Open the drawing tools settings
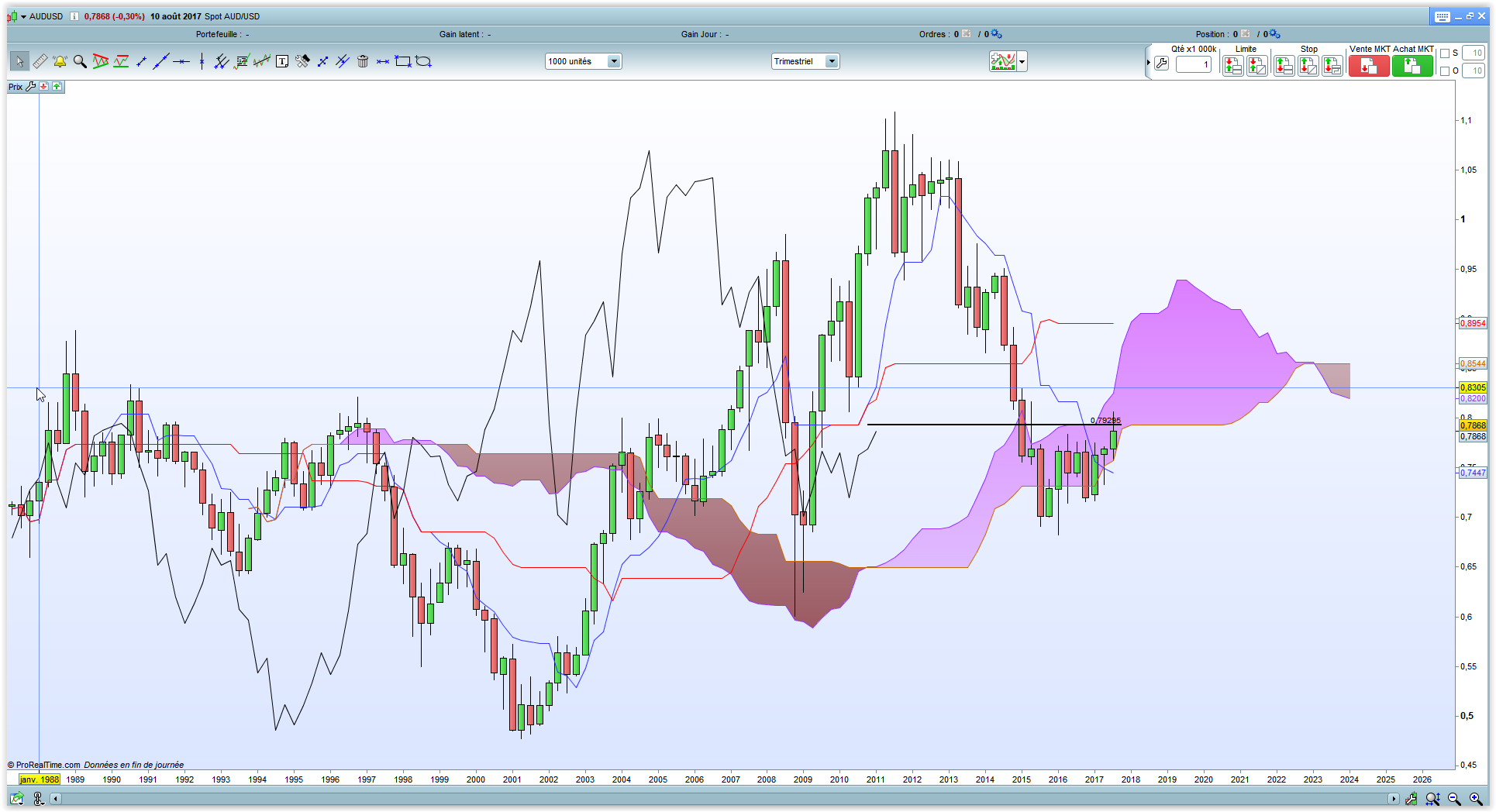The height and width of the screenshot is (812, 1496). click(x=302, y=61)
